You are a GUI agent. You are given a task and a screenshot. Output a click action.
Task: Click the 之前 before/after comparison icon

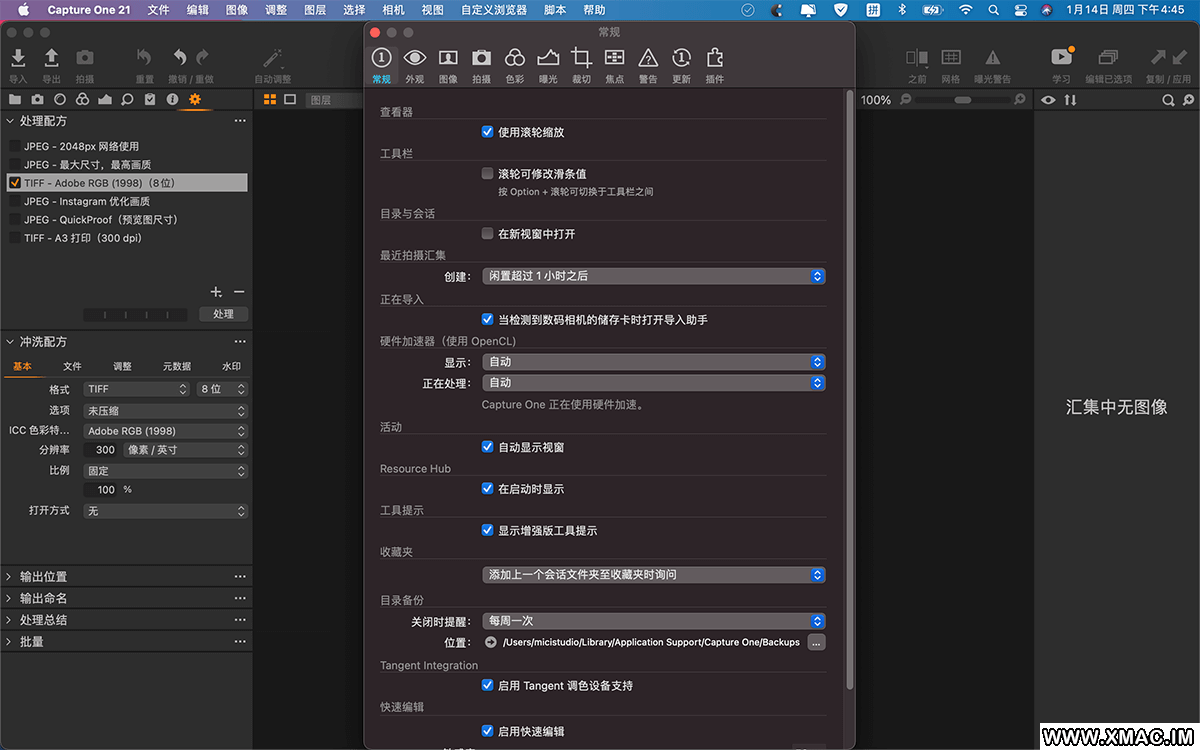[917, 58]
